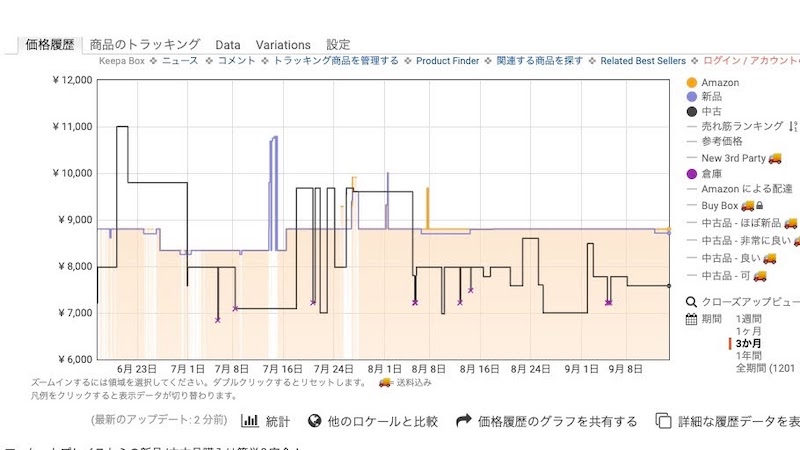This screenshot has height=450, width=800.
Task: Open the Product Finder link
Action: 447,61
